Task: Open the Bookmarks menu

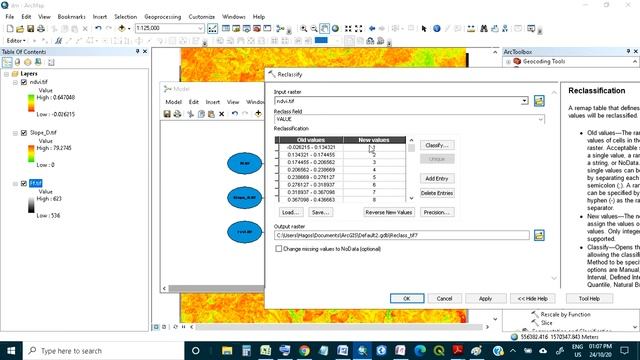Action: [x=71, y=17]
